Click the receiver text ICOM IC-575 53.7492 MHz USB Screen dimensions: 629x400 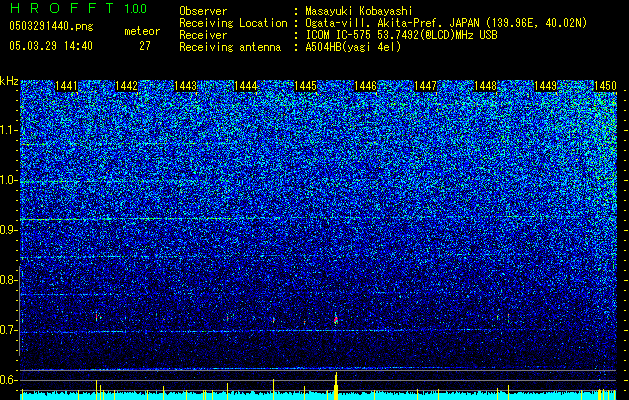(401, 35)
